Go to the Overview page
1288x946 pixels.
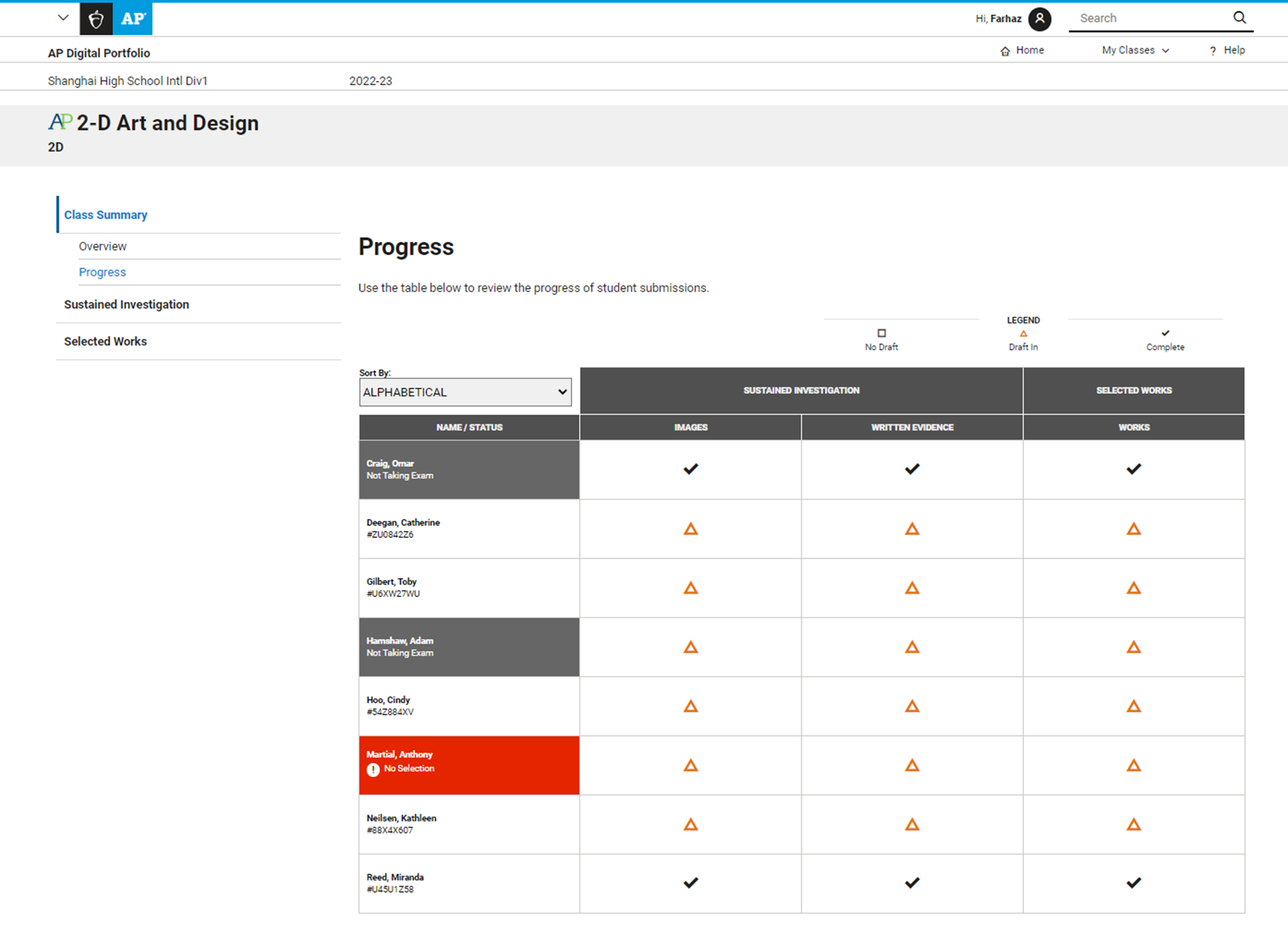pyautogui.click(x=102, y=246)
